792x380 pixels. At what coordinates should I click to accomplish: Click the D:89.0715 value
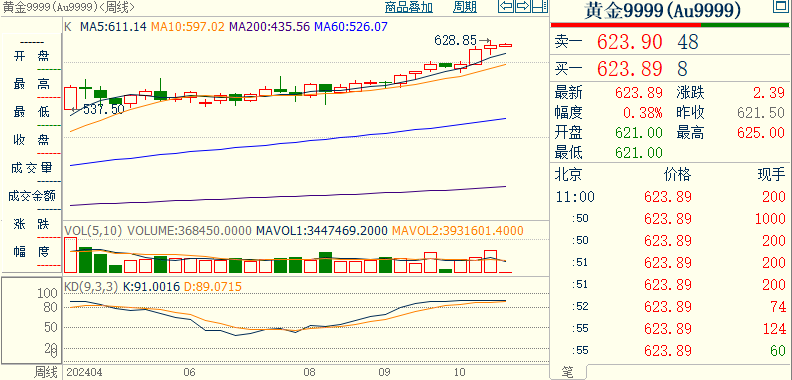[x=213, y=287]
